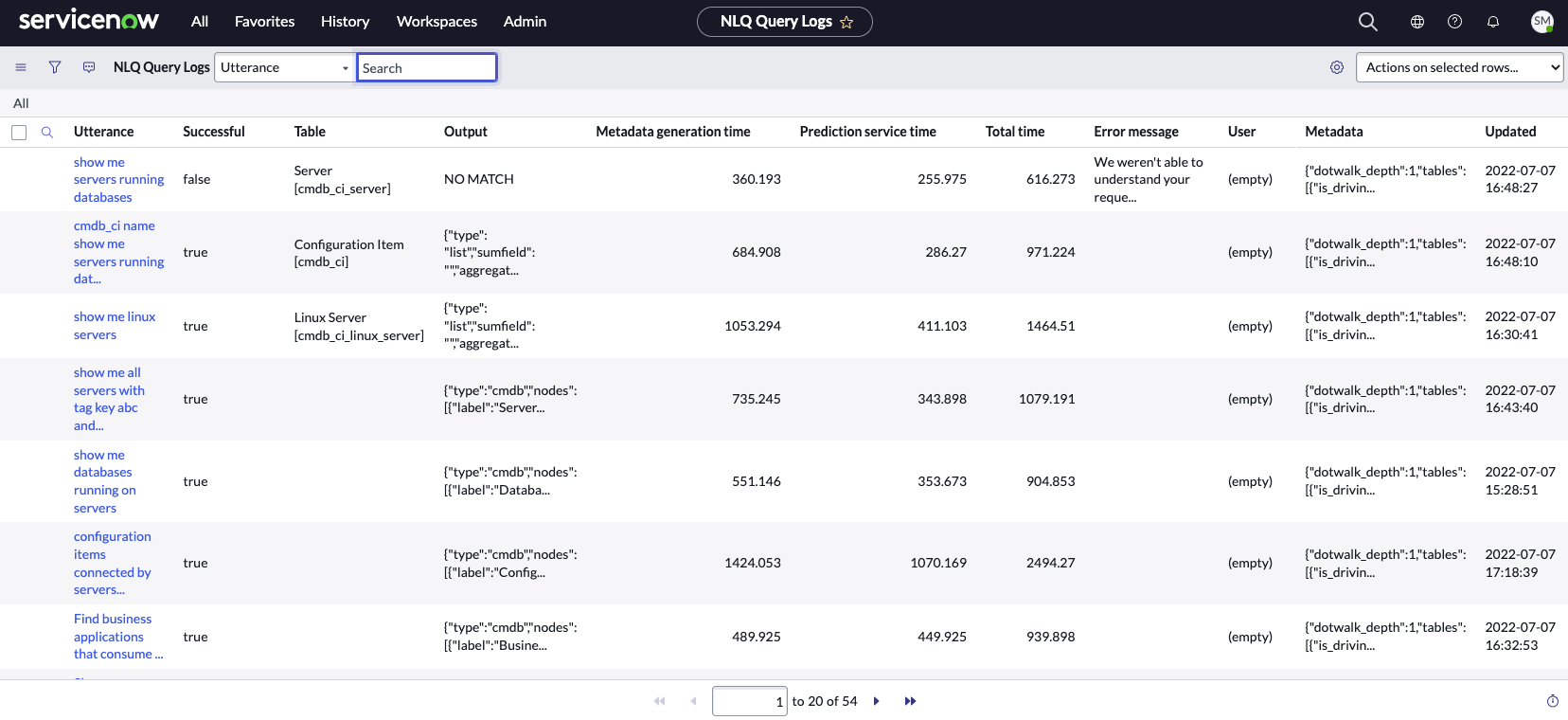Screen dimensions: 1568x720
Task: Open 'show me servers running databases' record
Action: (x=118, y=180)
